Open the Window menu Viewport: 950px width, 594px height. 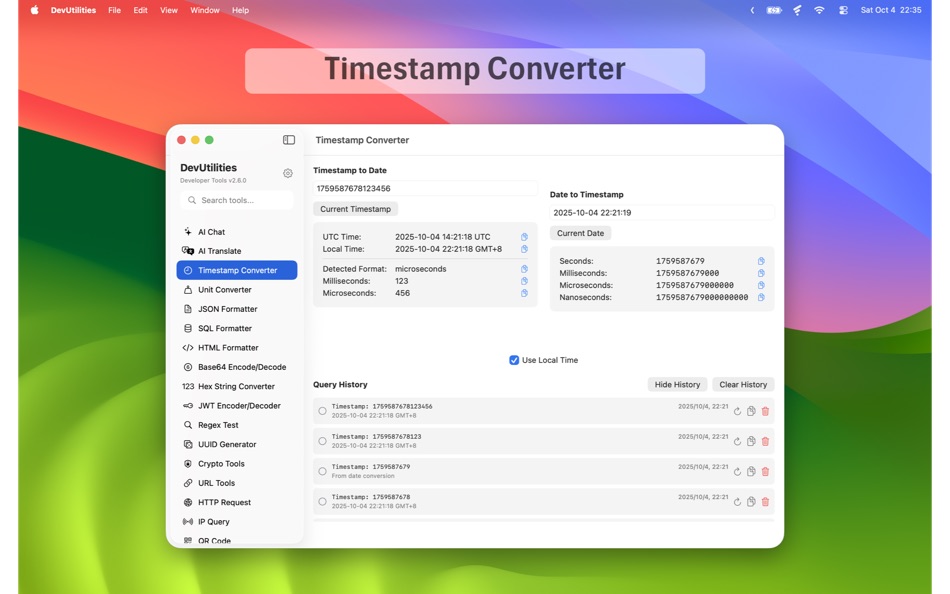coord(205,10)
